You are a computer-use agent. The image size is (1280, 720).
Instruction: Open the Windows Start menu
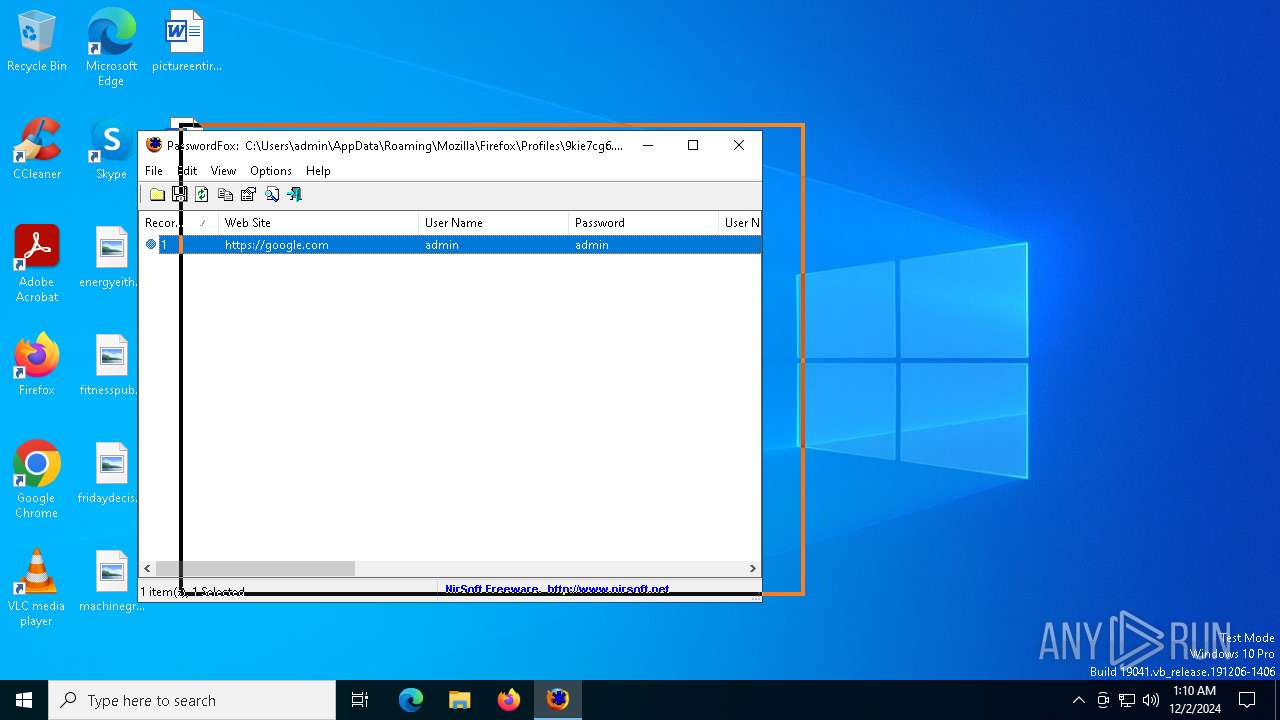point(24,700)
